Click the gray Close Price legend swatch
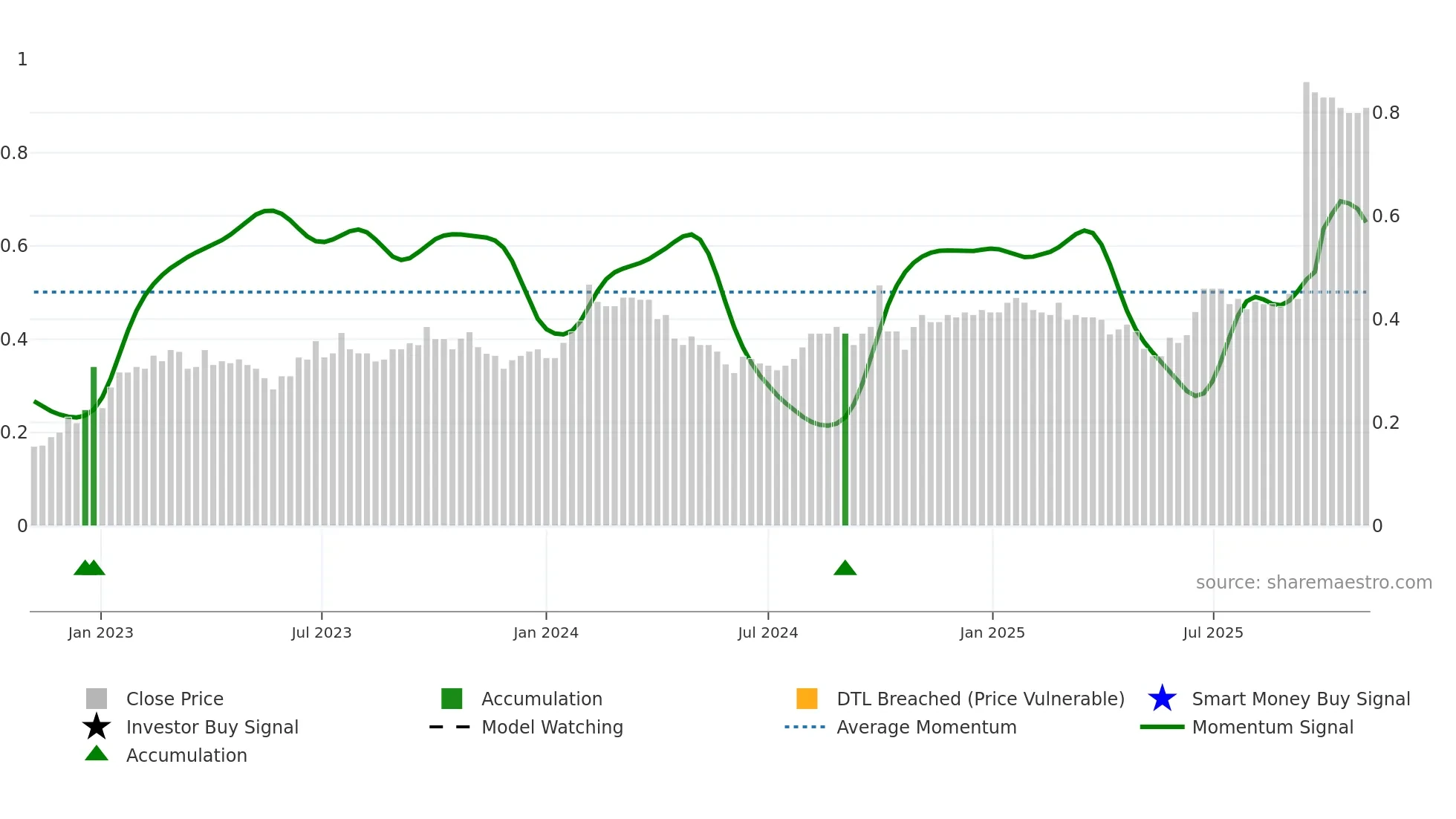Screen dimensions: 1456x819 pyautogui.click(x=97, y=699)
